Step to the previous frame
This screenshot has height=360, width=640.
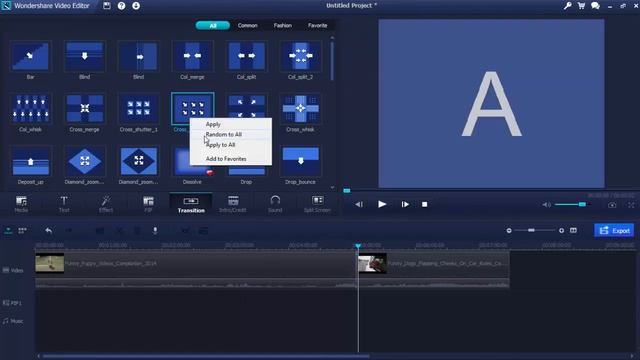click(x=359, y=204)
